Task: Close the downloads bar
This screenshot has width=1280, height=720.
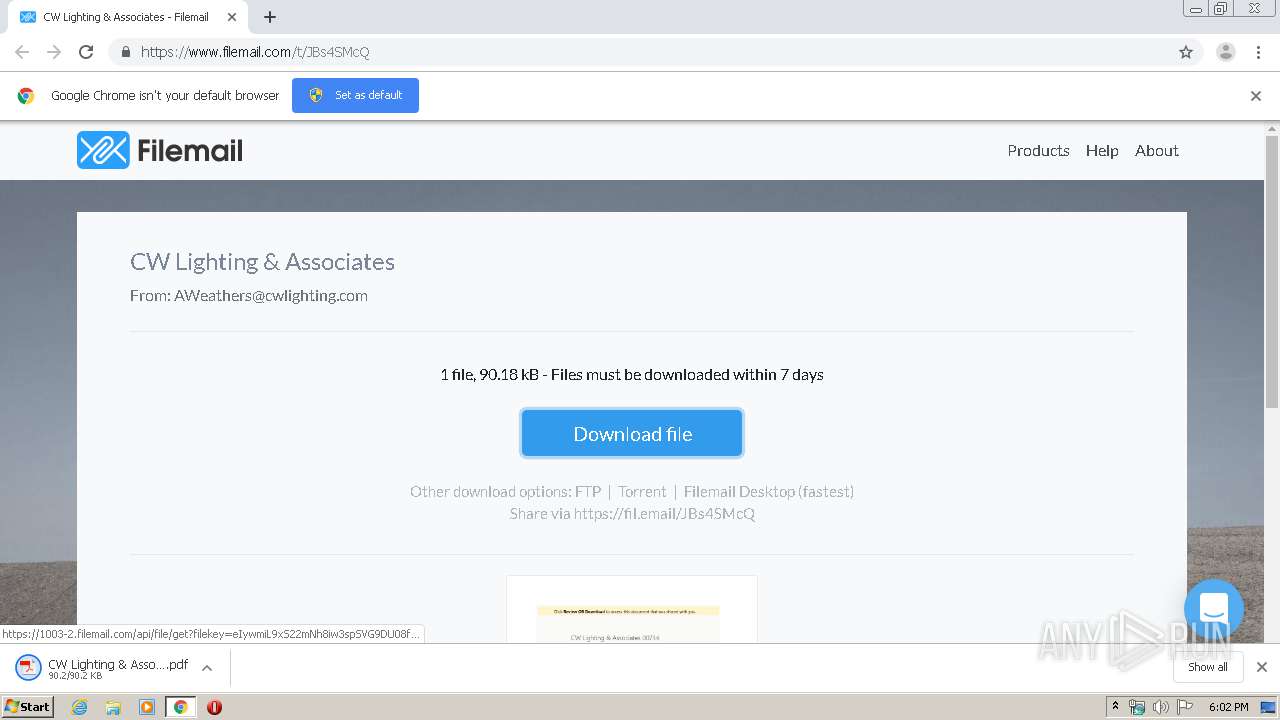Action: 1262,667
